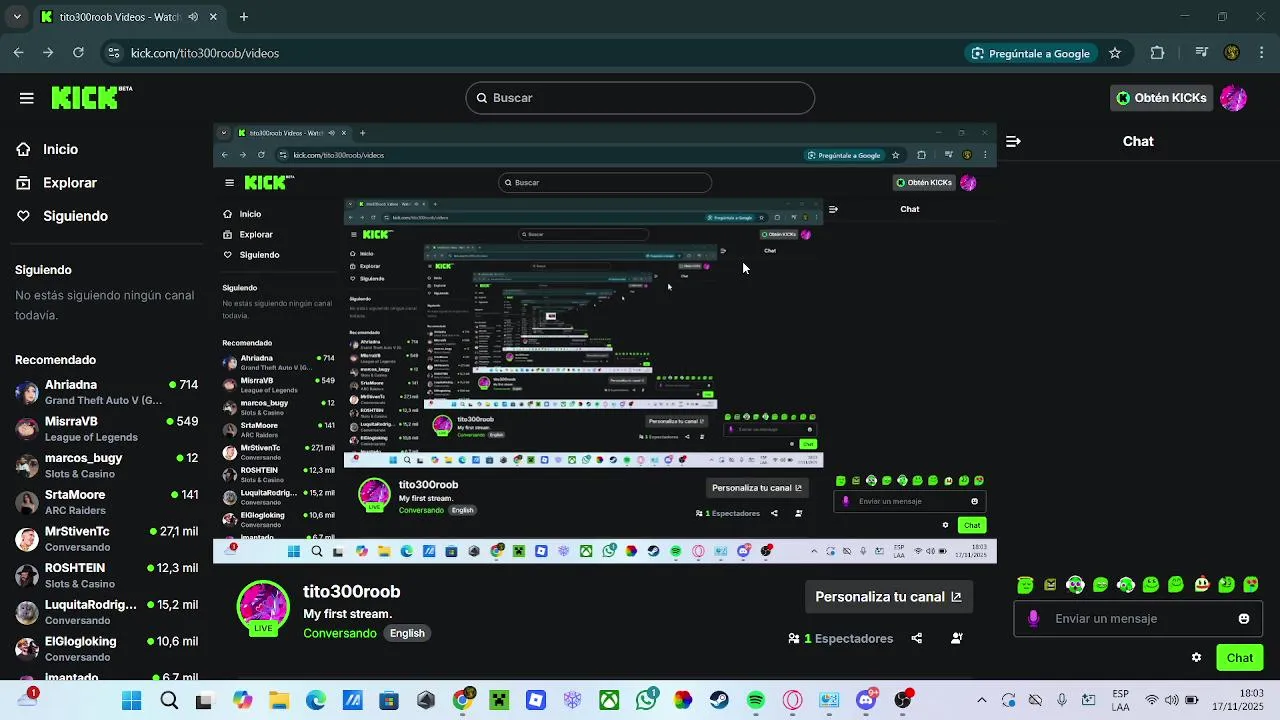The height and width of the screenshot is (720, 1280).
Task: Open the tab search chevron in Chrome
Action: (x=17, y=17)
